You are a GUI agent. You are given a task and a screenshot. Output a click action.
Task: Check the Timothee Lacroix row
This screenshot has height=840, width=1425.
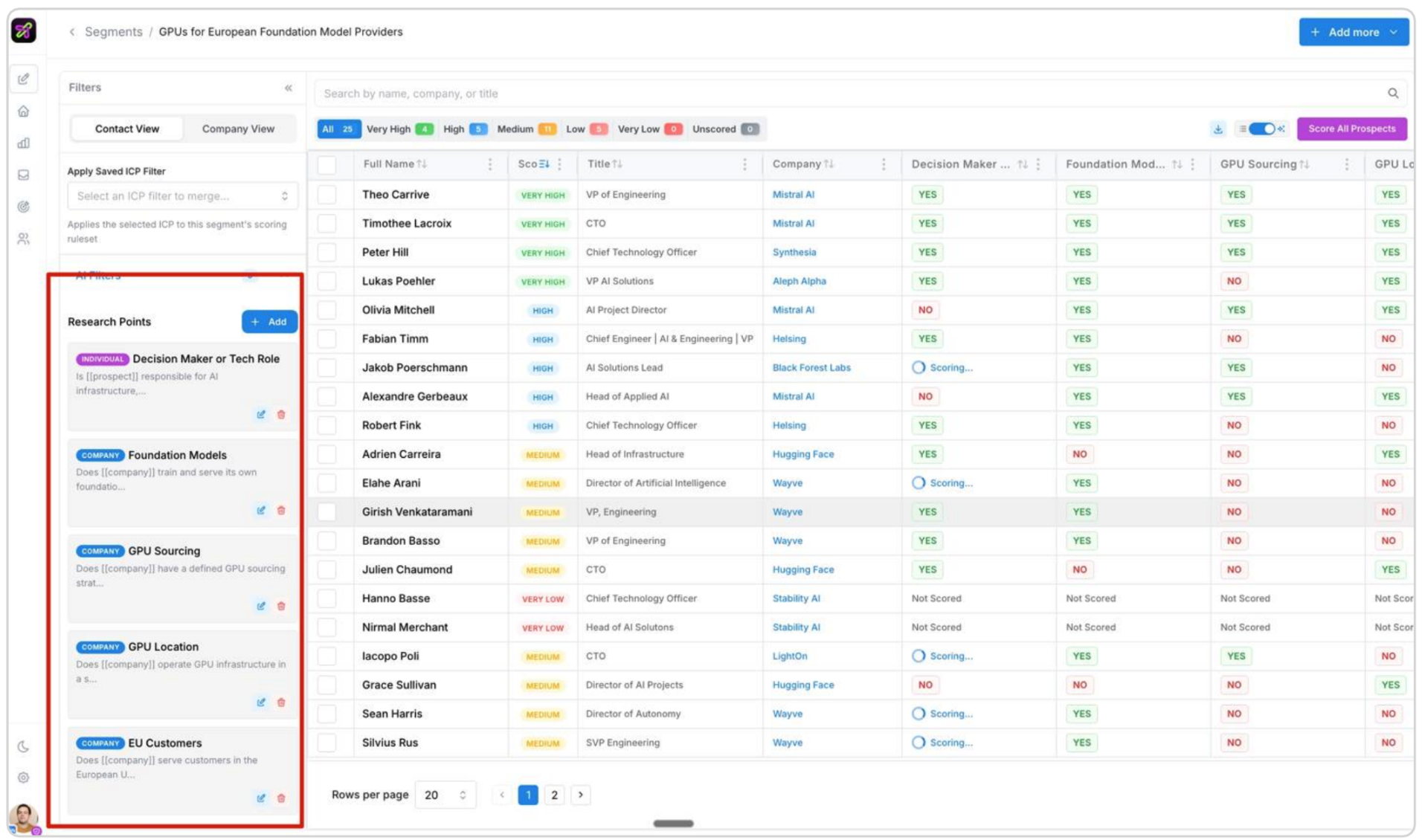coord(327,224)
